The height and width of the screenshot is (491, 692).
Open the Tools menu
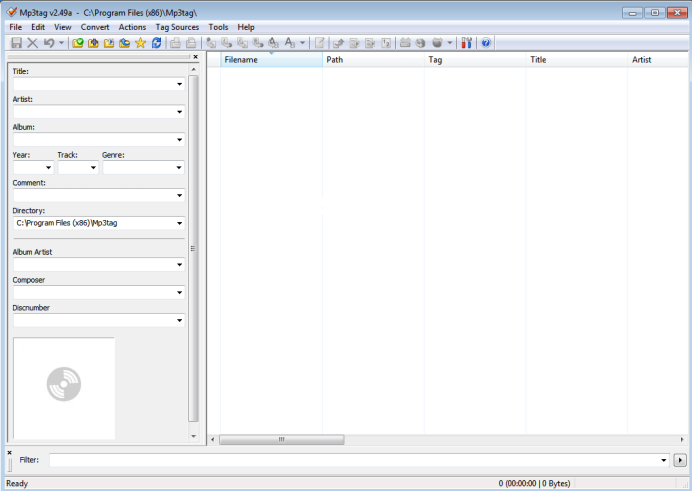pos(218,27)
